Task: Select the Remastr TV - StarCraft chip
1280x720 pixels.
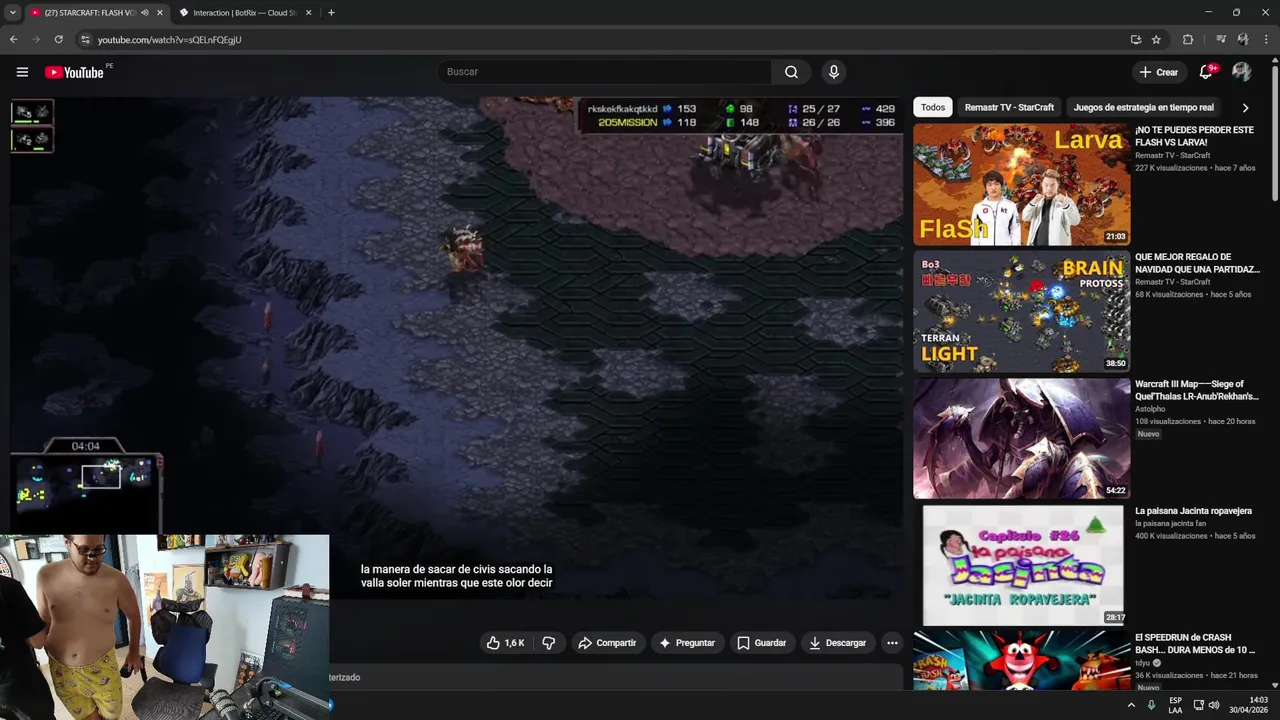Action: coord(1009,107)
